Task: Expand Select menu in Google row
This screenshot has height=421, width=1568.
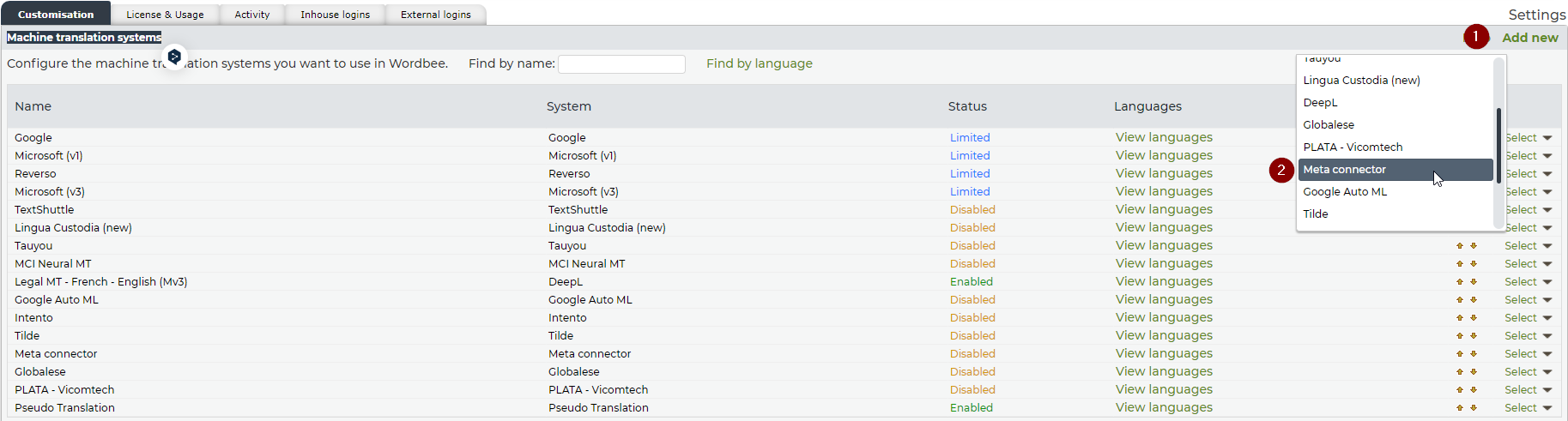Action: pyautogui.click(x=1529, y=138)
